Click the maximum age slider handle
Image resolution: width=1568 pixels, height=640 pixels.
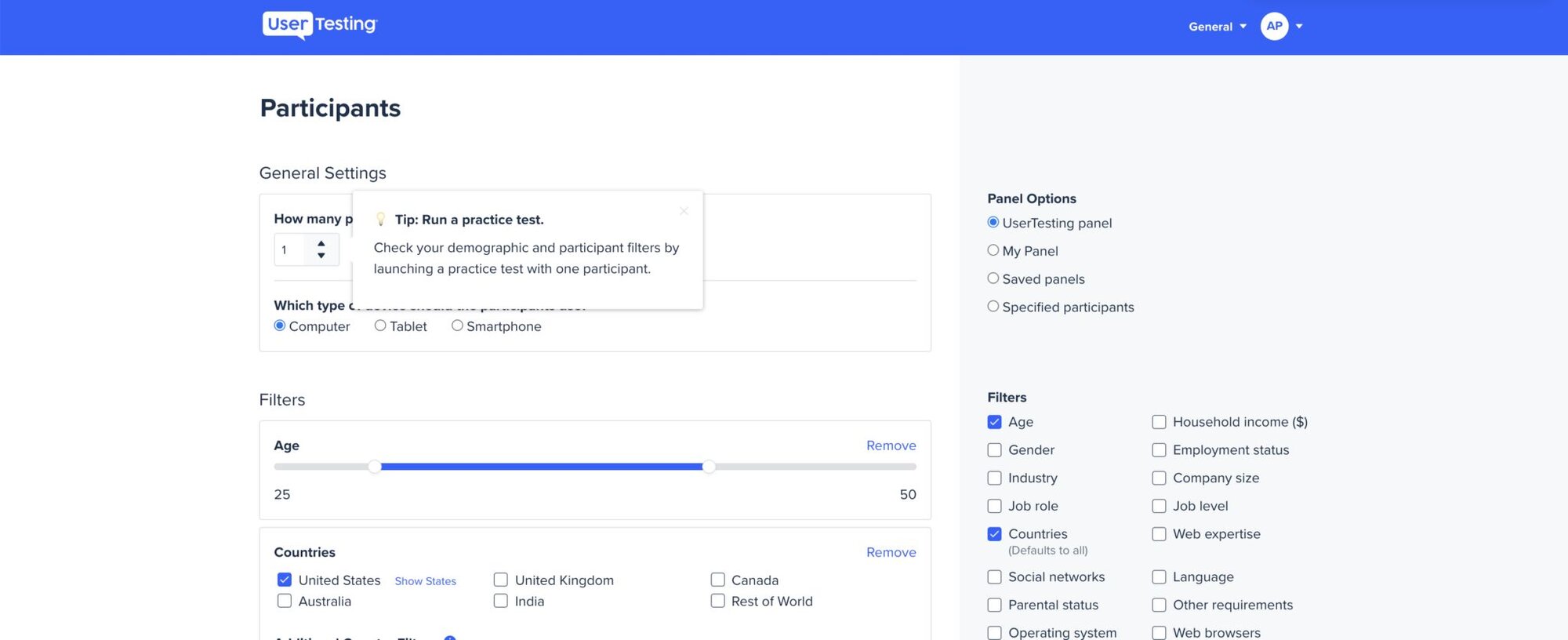[709, 467]
